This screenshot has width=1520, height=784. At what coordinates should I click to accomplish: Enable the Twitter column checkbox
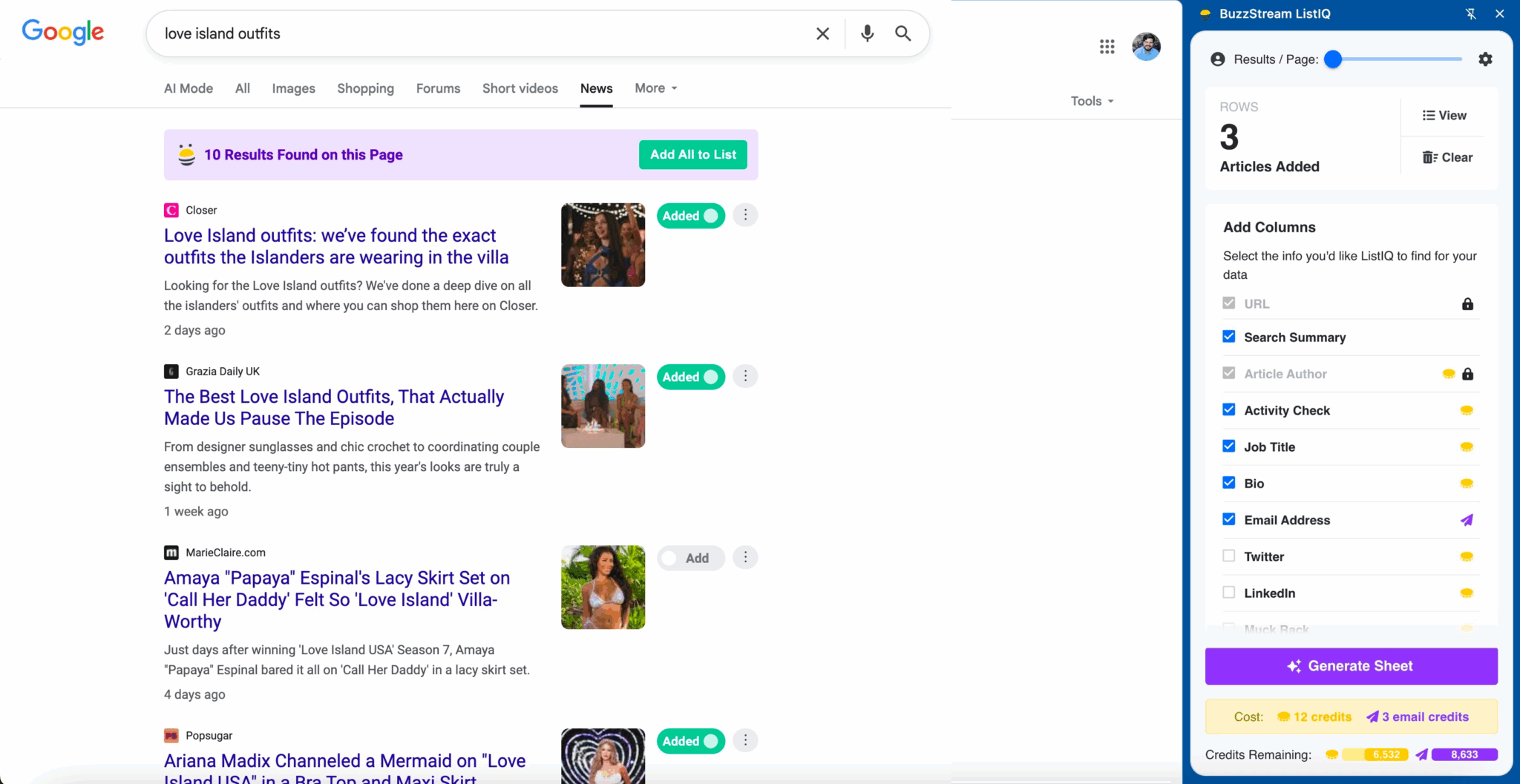1229,556
